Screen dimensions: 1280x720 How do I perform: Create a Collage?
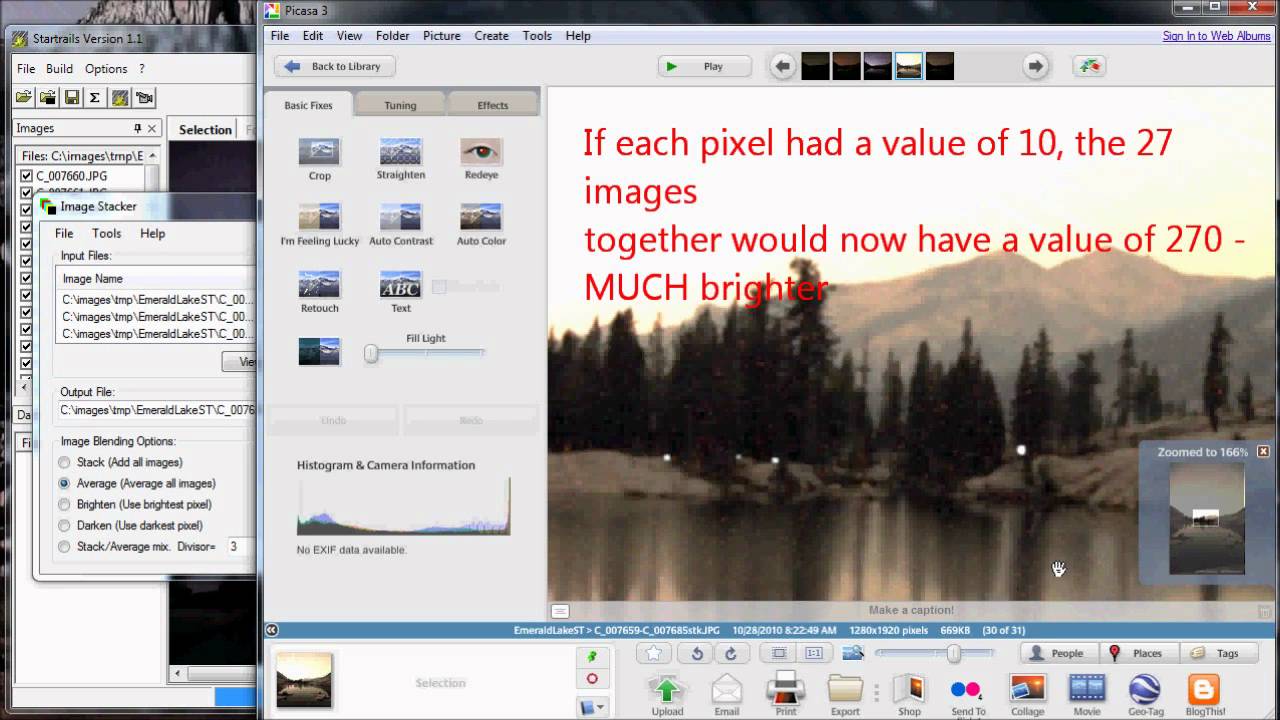(1027, 694)
